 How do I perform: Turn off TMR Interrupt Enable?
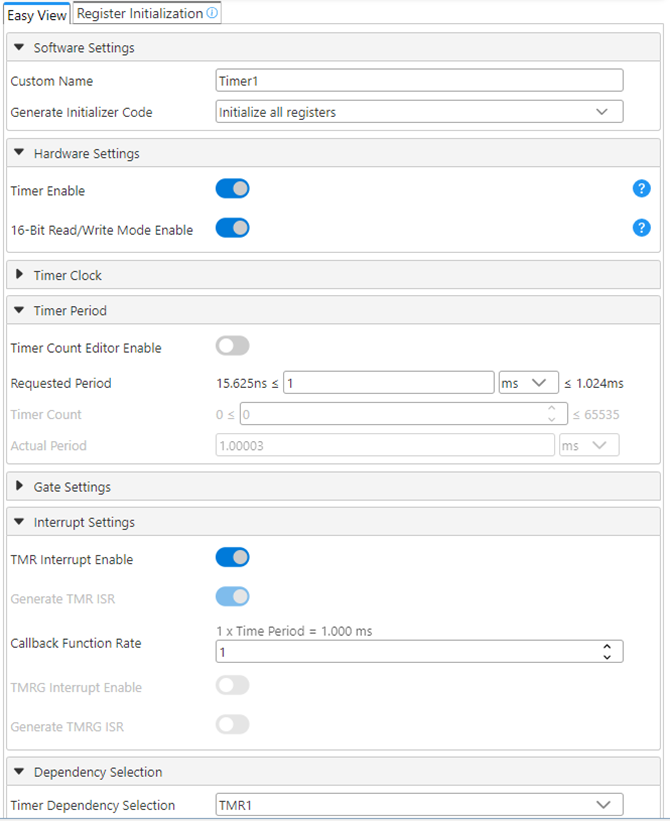[232, 558]
